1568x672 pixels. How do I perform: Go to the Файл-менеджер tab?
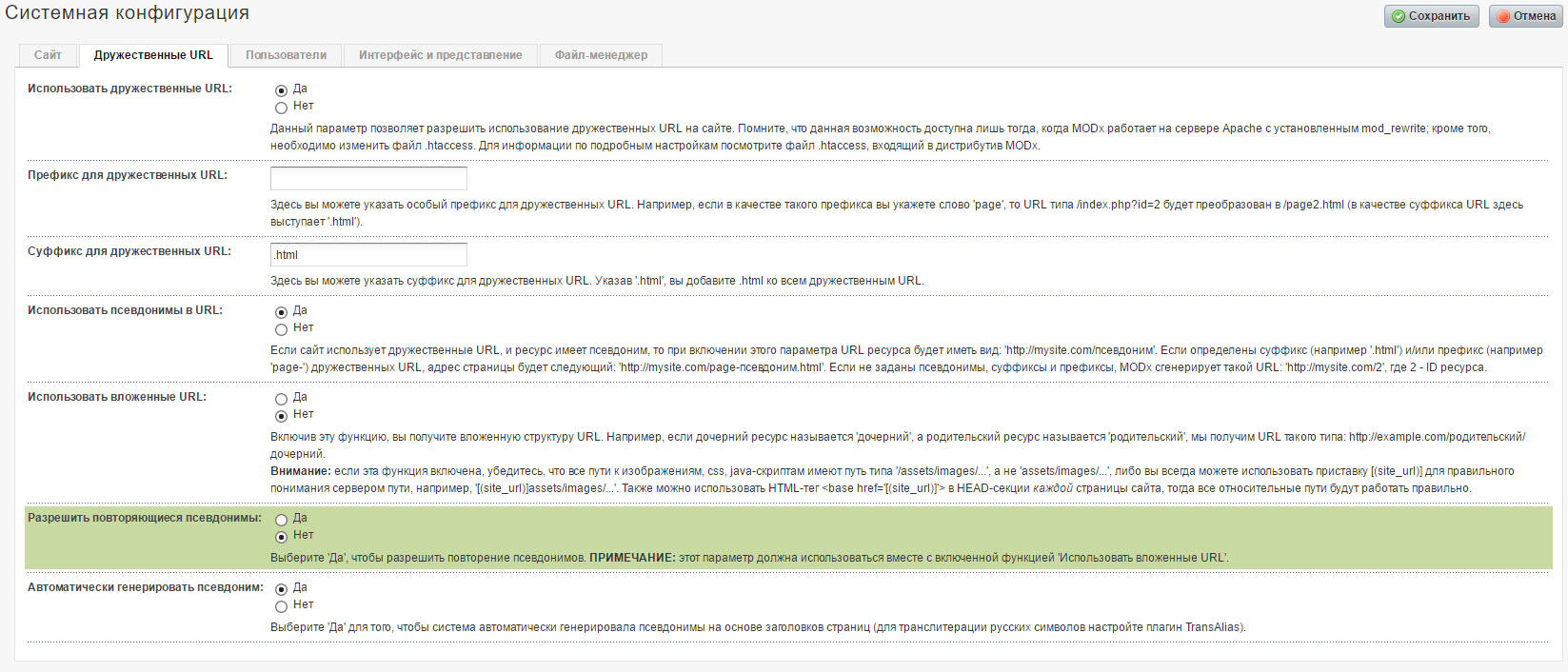601,55
